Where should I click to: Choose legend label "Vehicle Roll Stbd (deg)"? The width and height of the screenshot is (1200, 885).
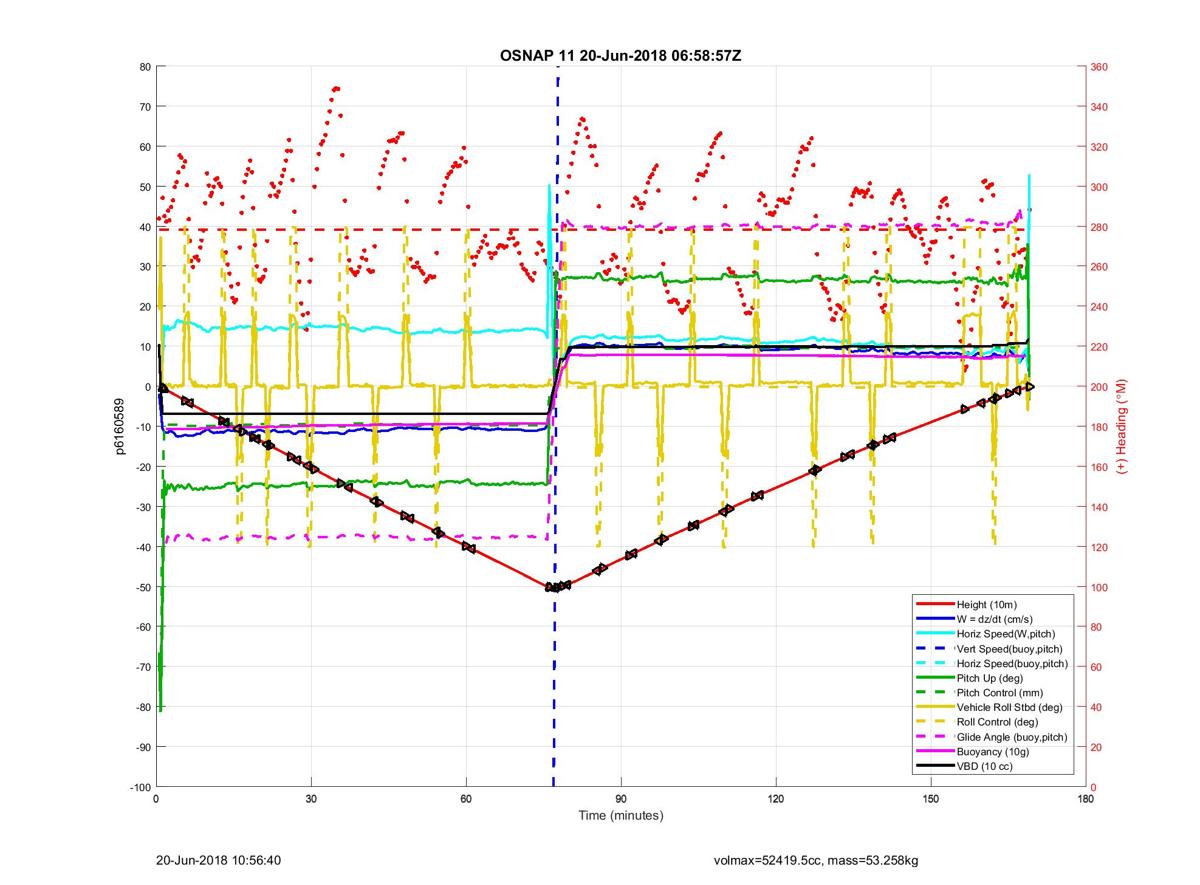(1009, 707)
